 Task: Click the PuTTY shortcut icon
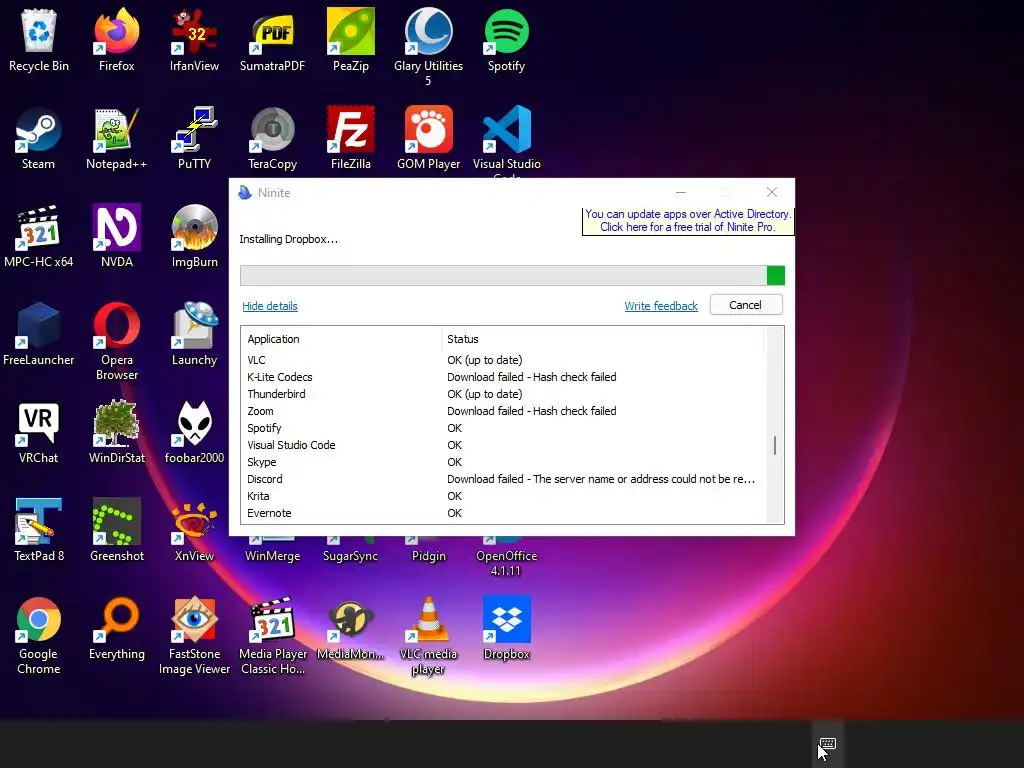tap(194, 129)
